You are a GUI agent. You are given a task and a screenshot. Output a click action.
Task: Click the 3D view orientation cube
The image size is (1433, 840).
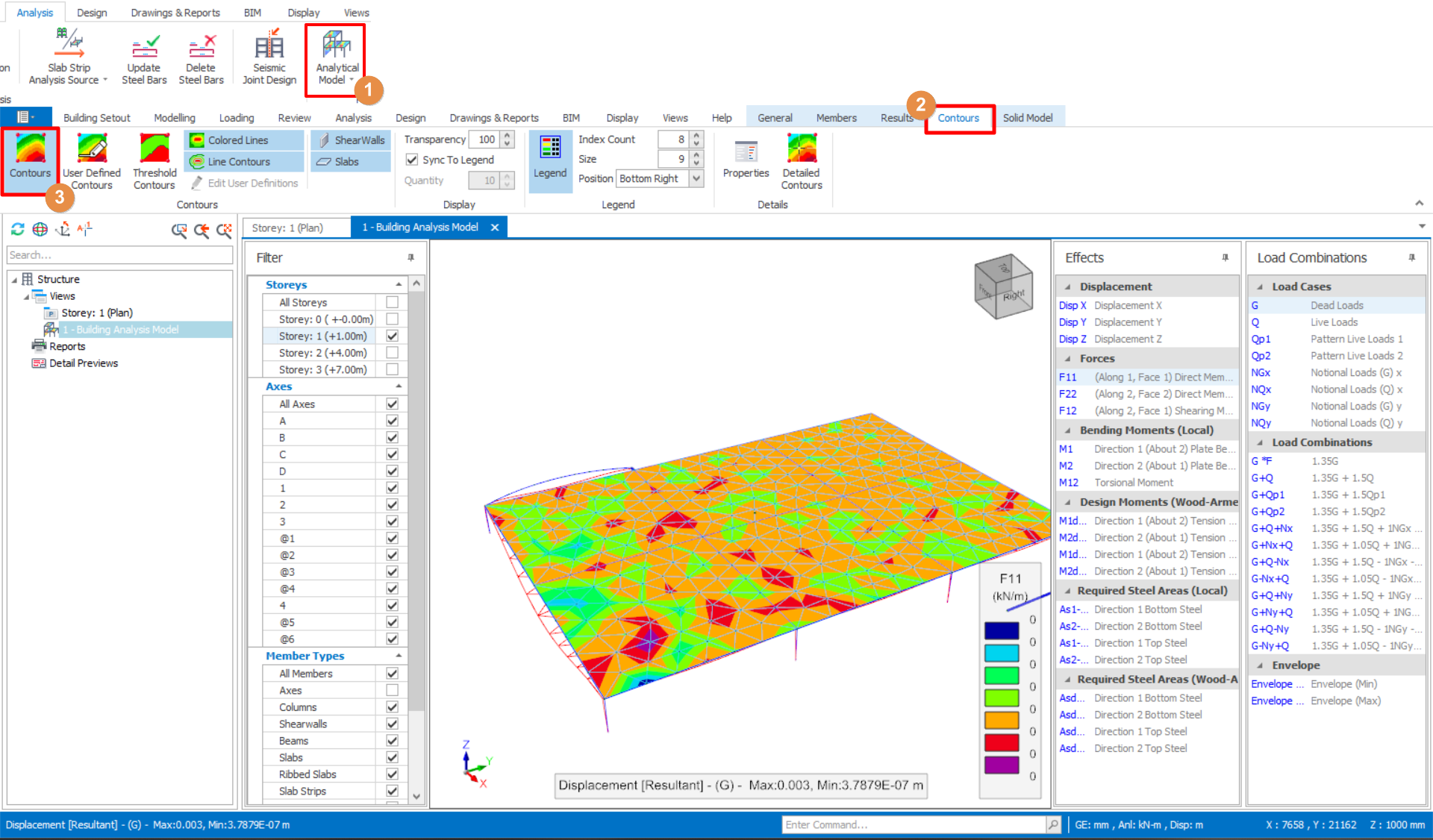pos(1003,287)
